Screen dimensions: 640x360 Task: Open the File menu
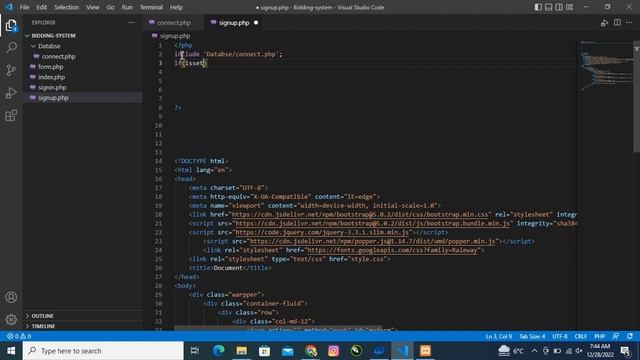(x=24, y=7)
